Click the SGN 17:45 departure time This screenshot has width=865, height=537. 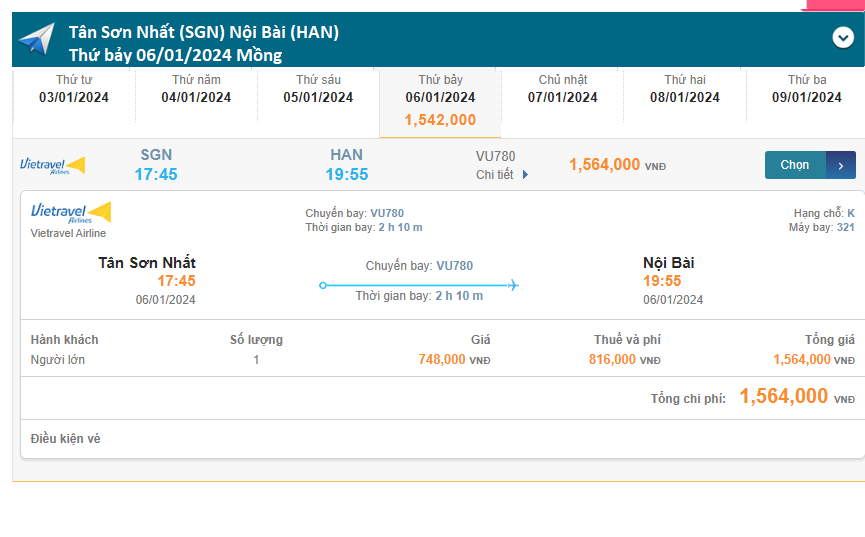156,174
